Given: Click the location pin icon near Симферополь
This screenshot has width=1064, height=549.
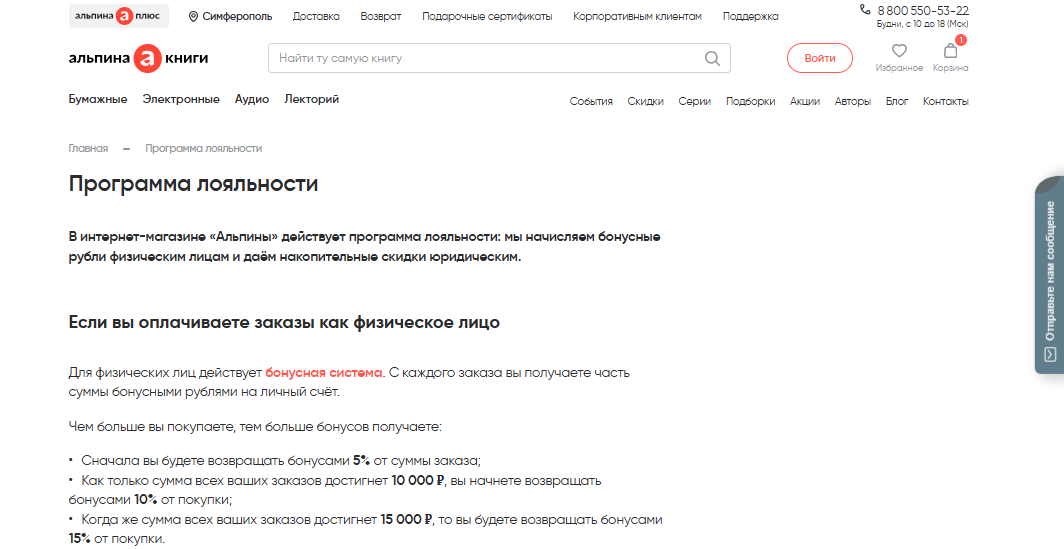Looking at the screenshot, I should tap(193, 16).
